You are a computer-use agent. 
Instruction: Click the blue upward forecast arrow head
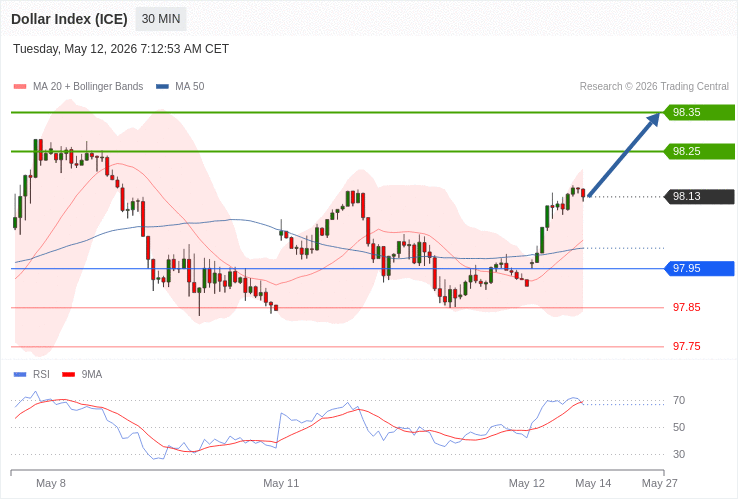coord(653,119)
